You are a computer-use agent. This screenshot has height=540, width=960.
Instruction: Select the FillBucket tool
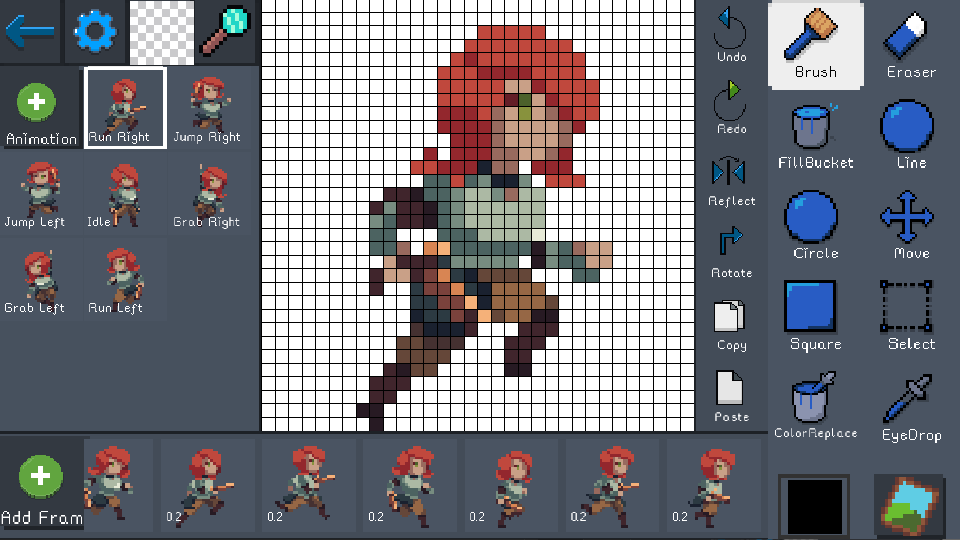pos(816,135)
